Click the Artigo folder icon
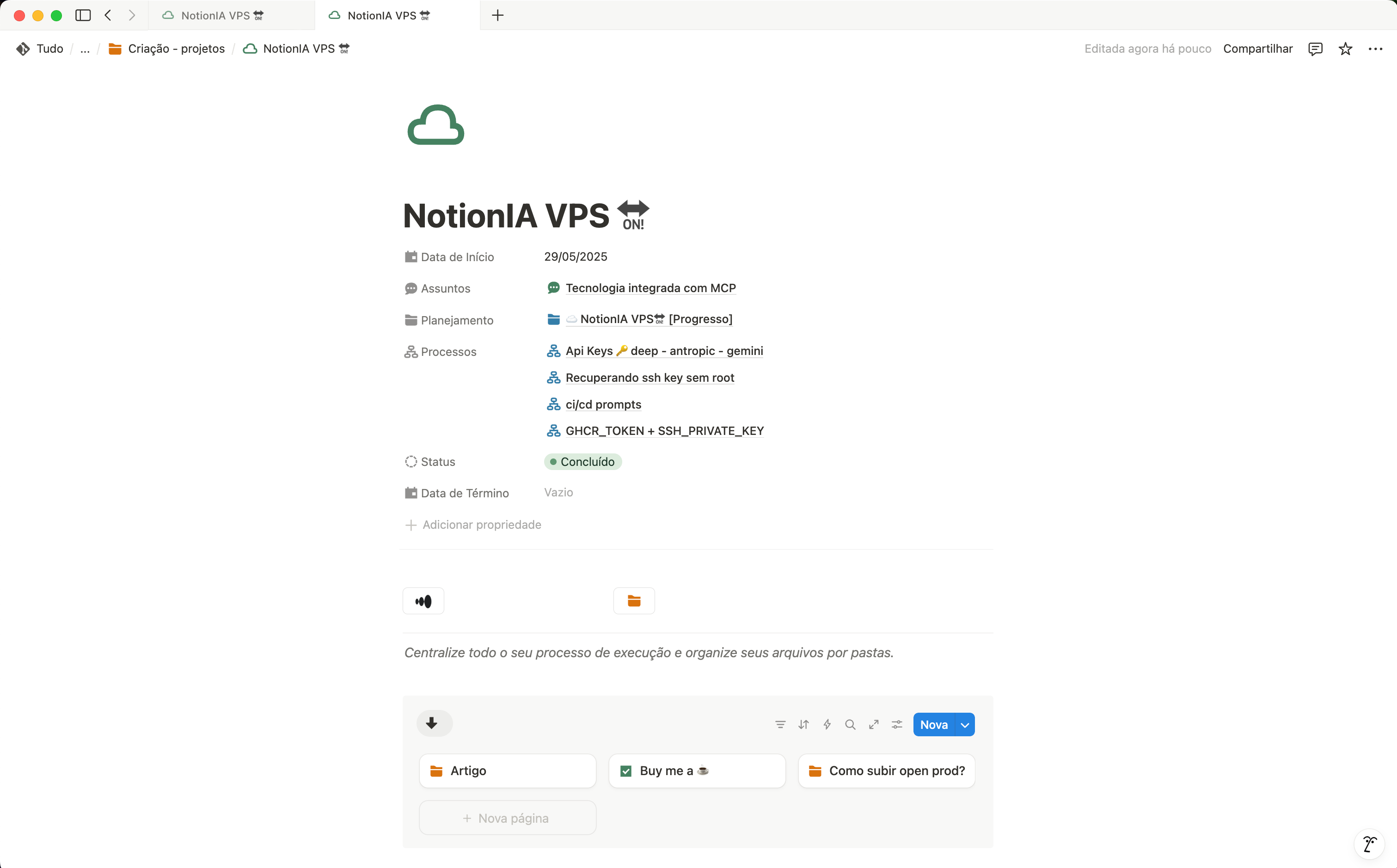The width and height of the screenshot is (1397, 868). pos(436,771)
